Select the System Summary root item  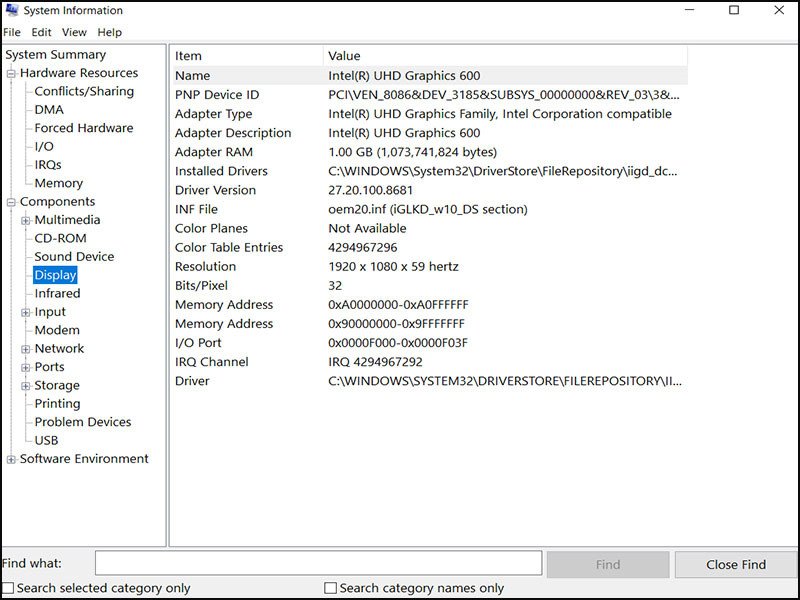[x=55, y=55]
